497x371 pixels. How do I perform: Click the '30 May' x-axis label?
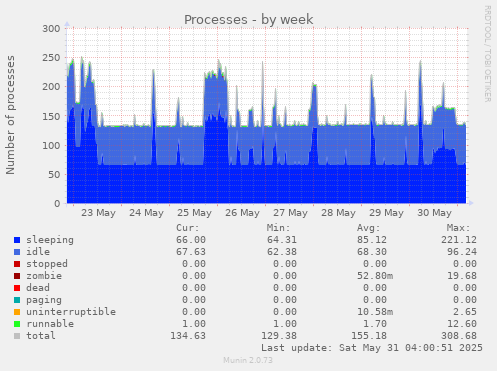434,213
